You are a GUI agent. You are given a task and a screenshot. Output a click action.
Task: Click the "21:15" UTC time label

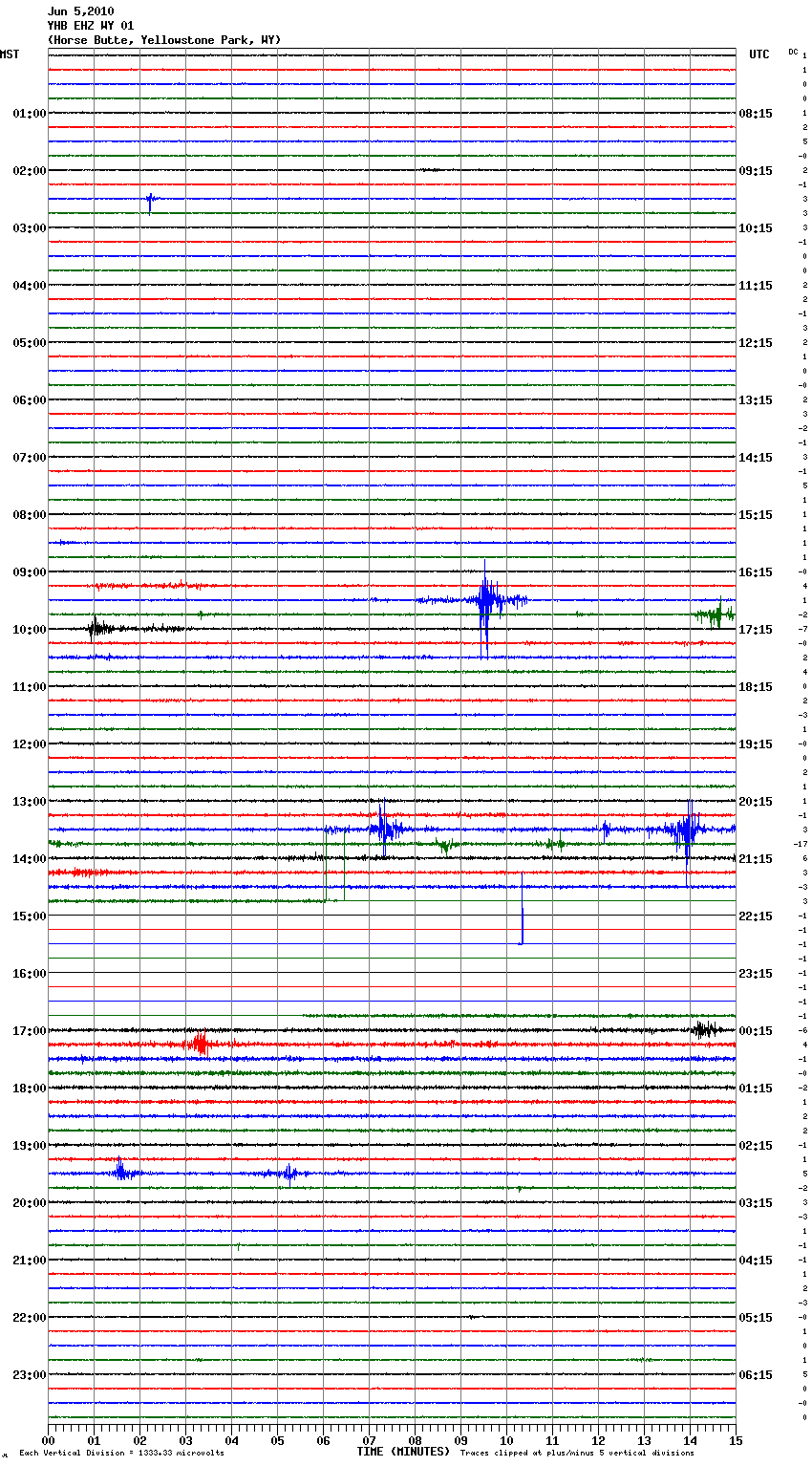coord(756,858)
